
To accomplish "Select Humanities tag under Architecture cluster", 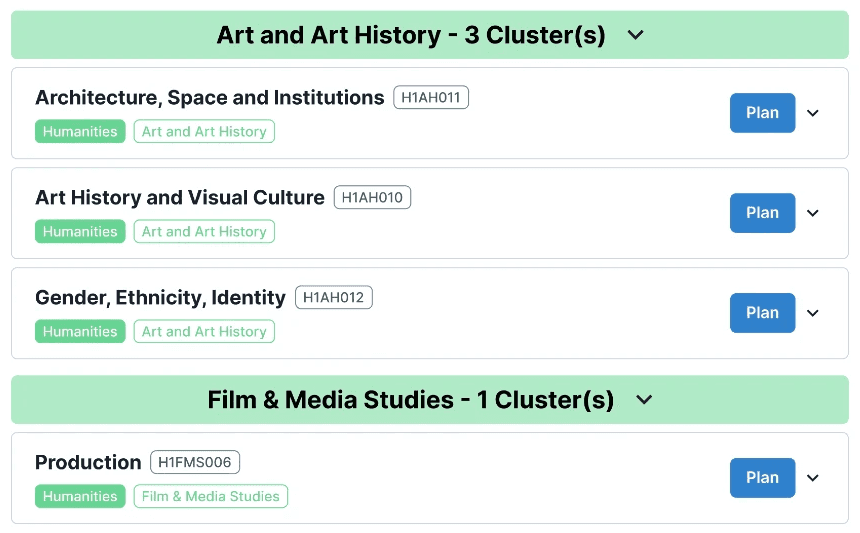I will tap(80, 131).
